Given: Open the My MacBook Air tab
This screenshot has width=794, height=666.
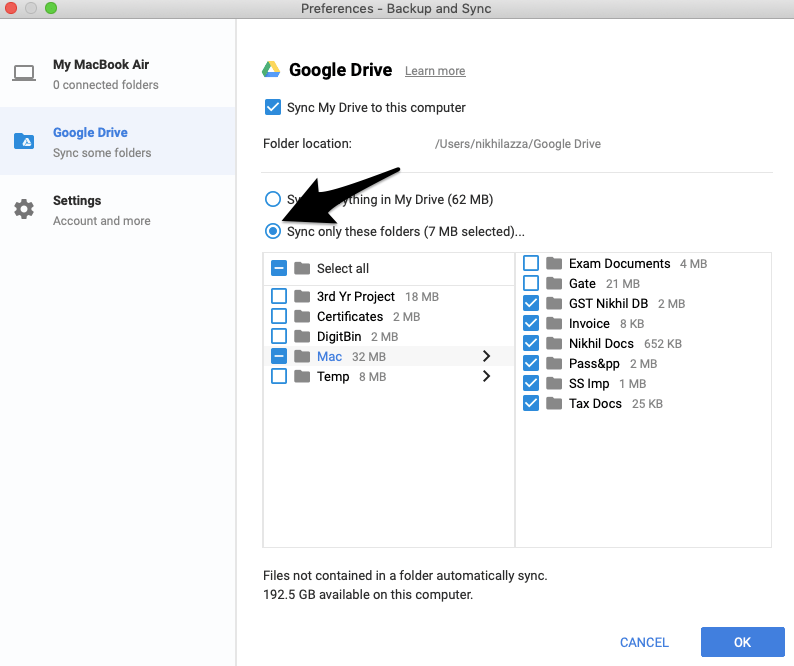Looking at the screenshot, I should click(x=117, y=73).
